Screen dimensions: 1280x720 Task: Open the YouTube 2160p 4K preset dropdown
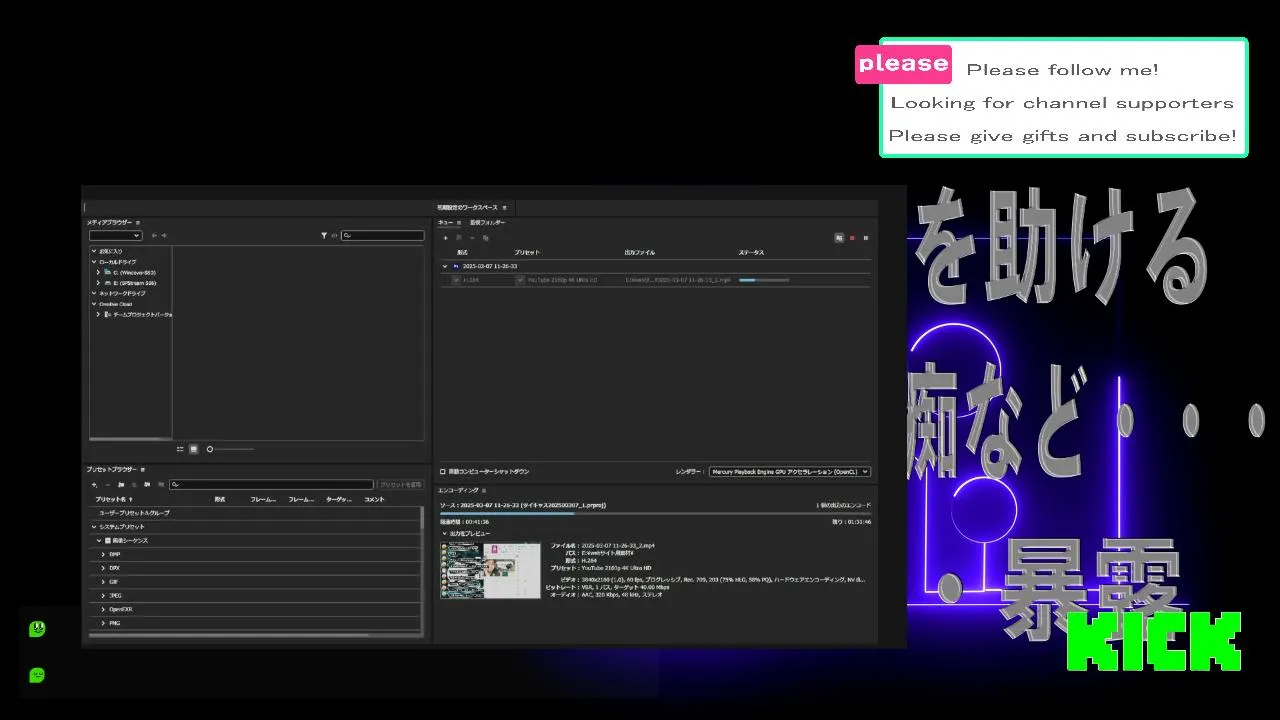pyautogui.click(x=520, y=281)
